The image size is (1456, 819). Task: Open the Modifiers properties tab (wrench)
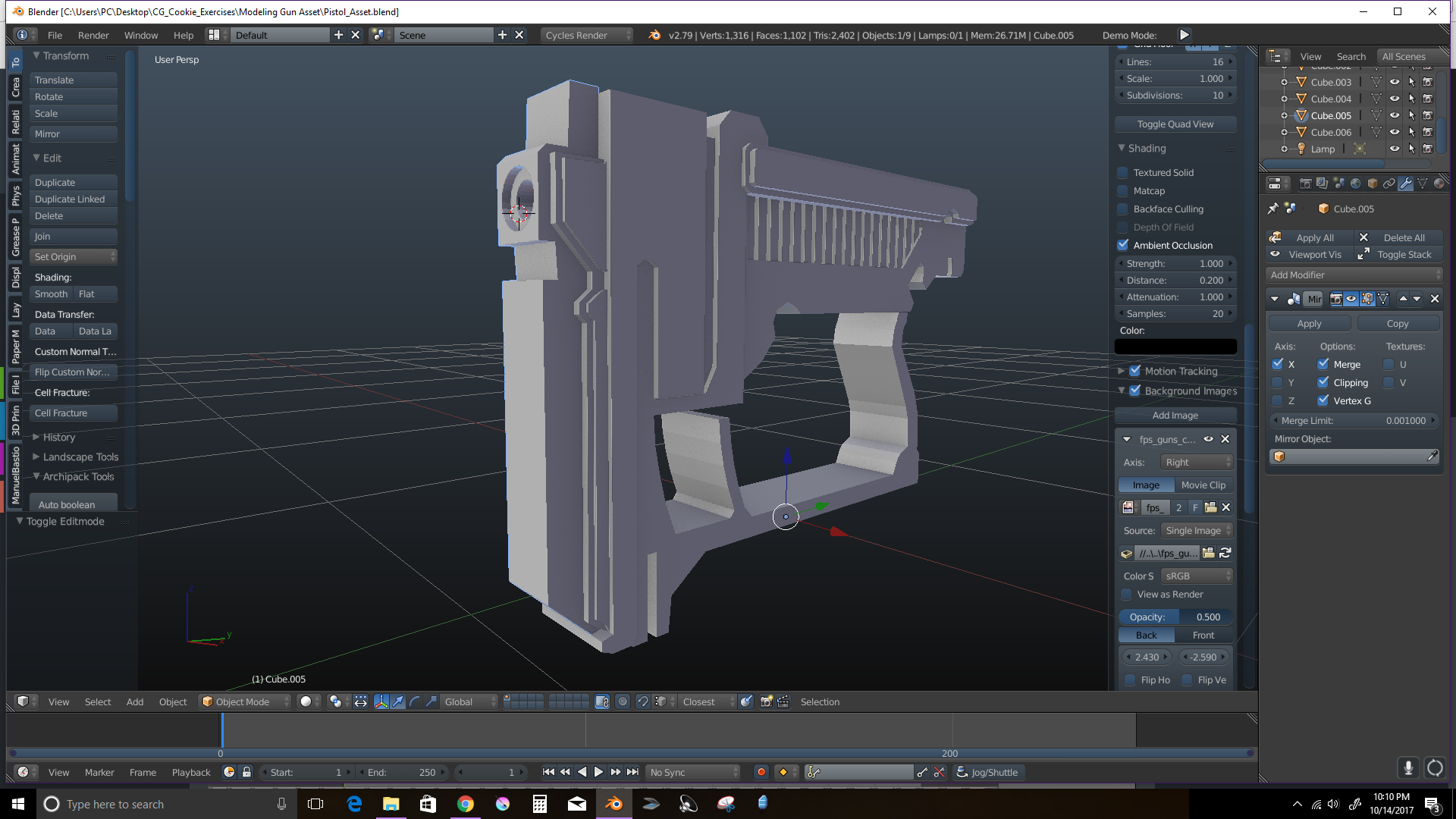[1405, 184]
